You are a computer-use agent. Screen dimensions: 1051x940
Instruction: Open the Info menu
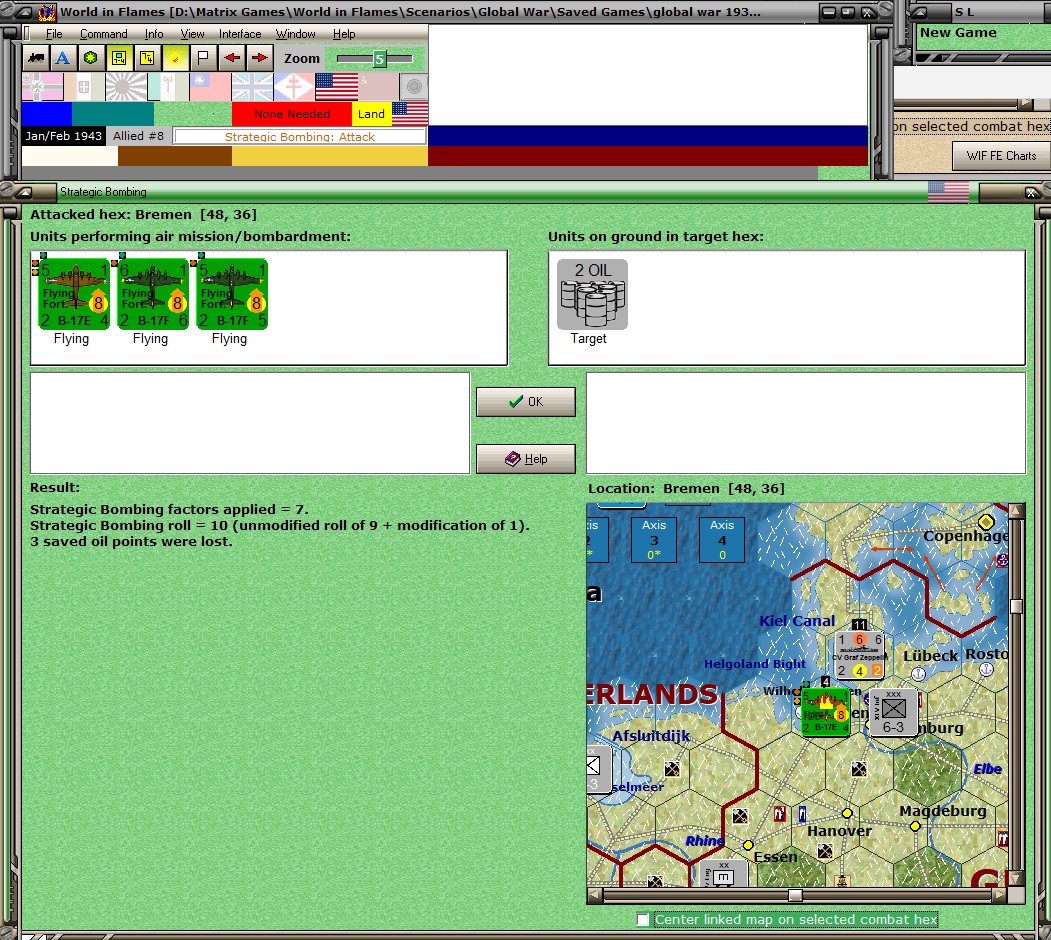[x=153, y=34]
